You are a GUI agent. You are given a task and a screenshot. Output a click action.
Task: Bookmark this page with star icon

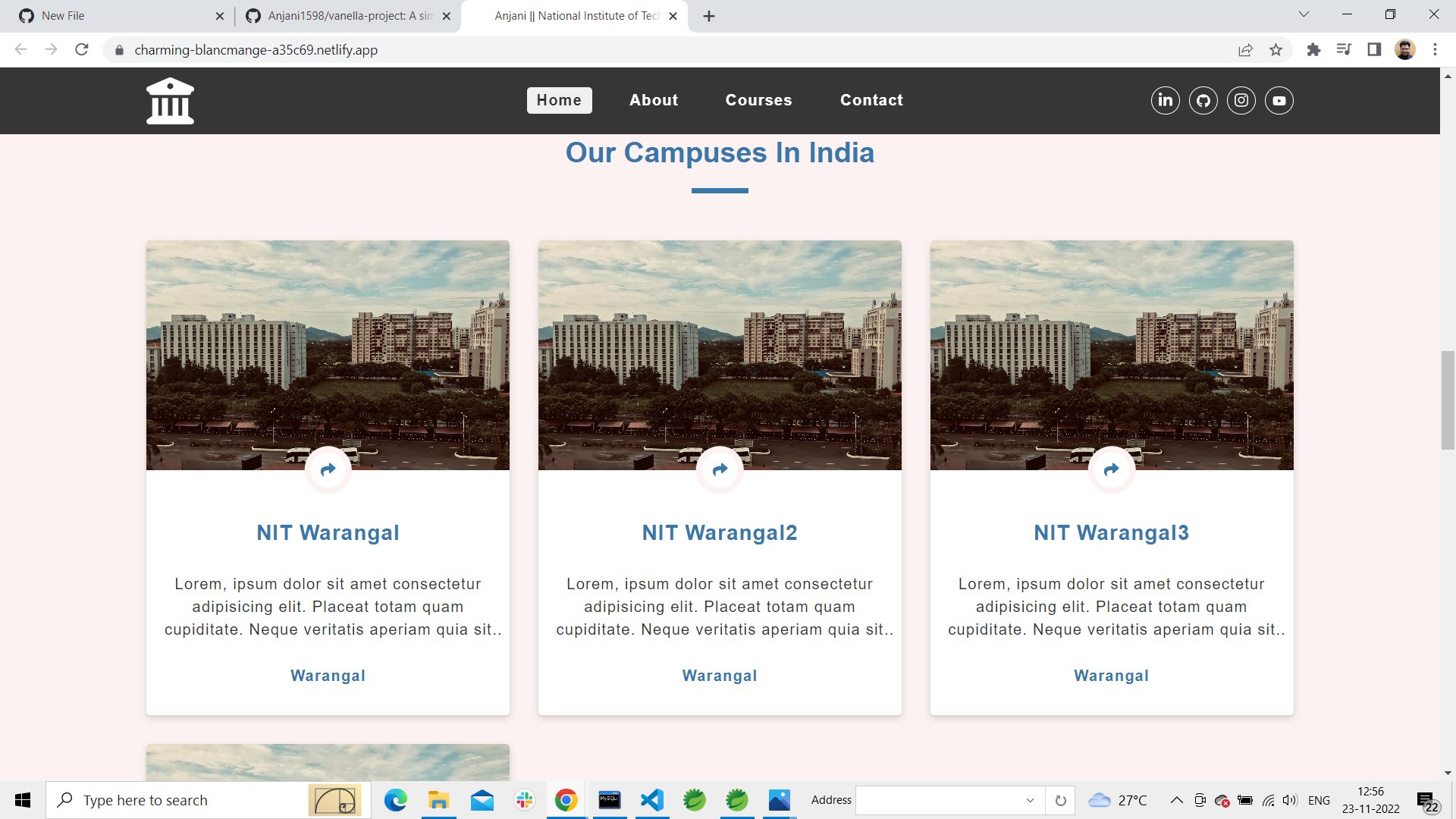coord(1276,50)
